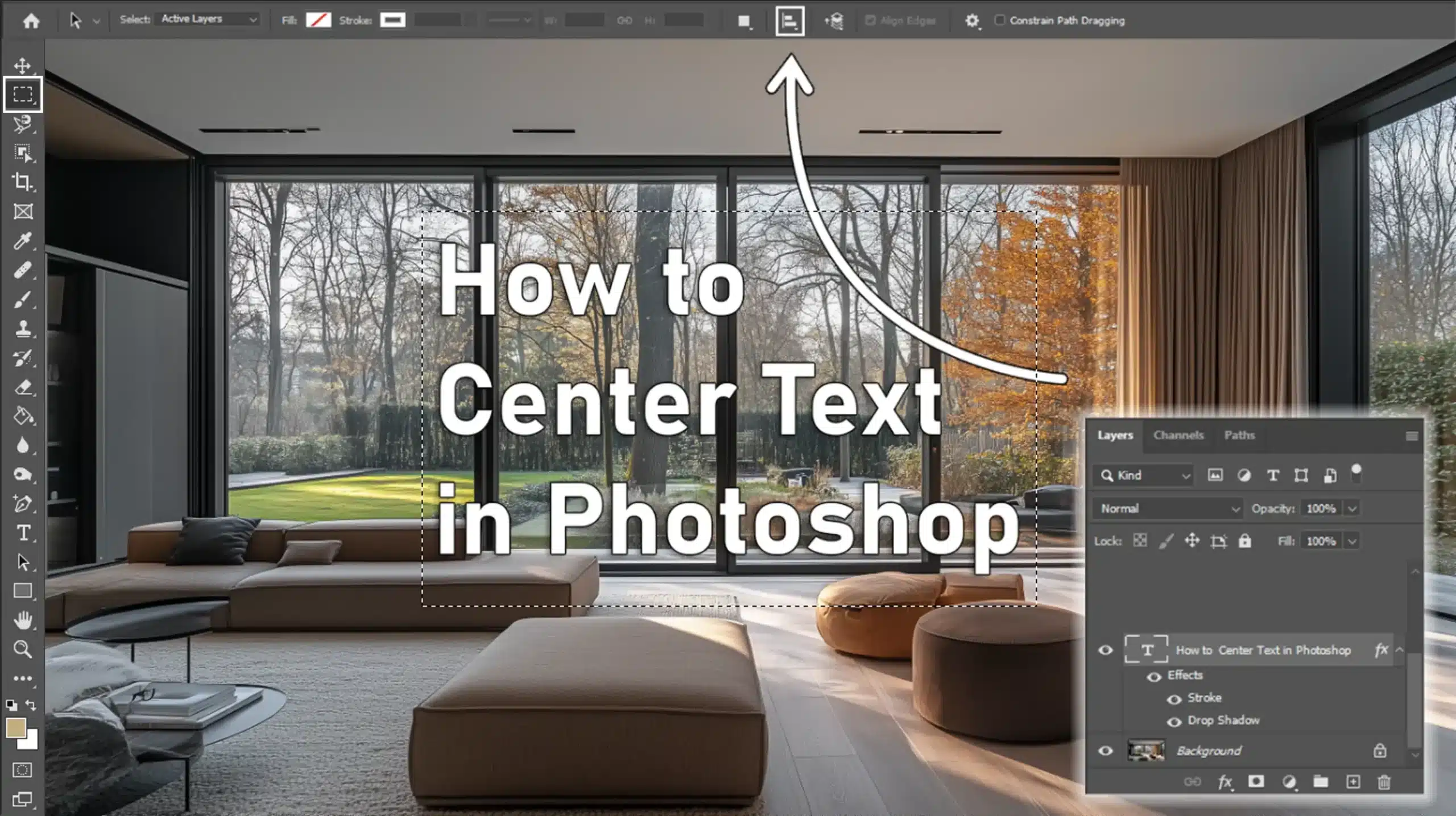Open the Path Arrangement options
Screen dimensions: 1456x816
834,21
